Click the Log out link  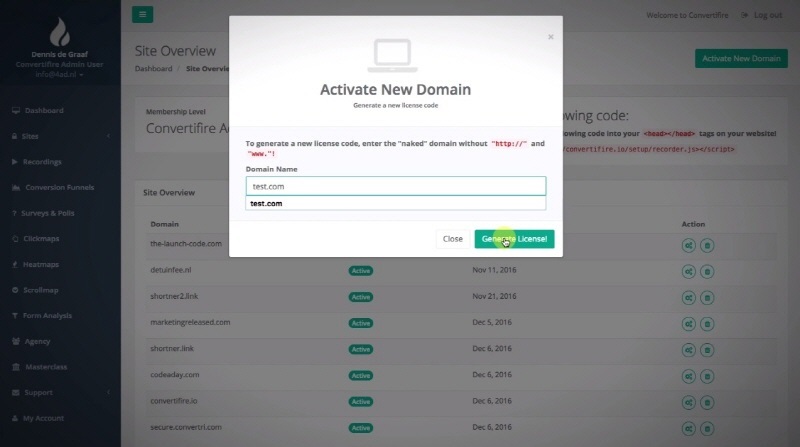click(x=762, y=15)
